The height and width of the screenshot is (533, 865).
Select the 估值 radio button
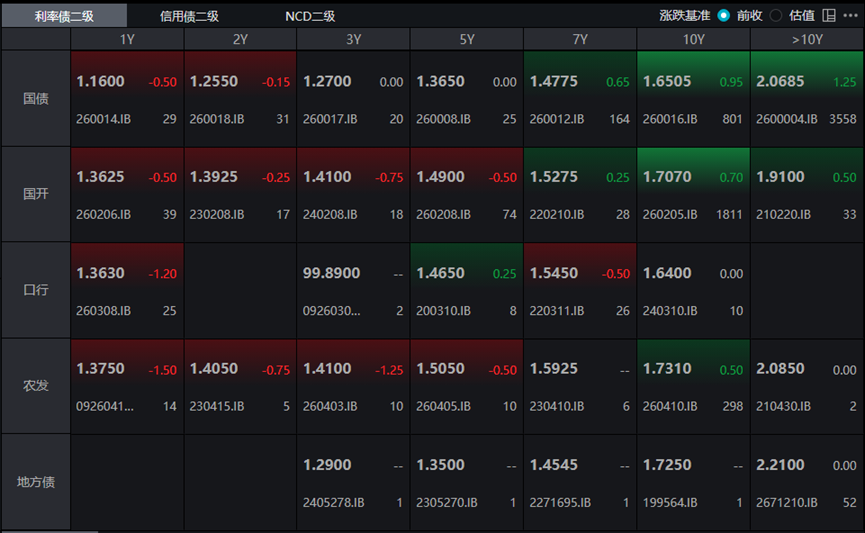(776, 15)
